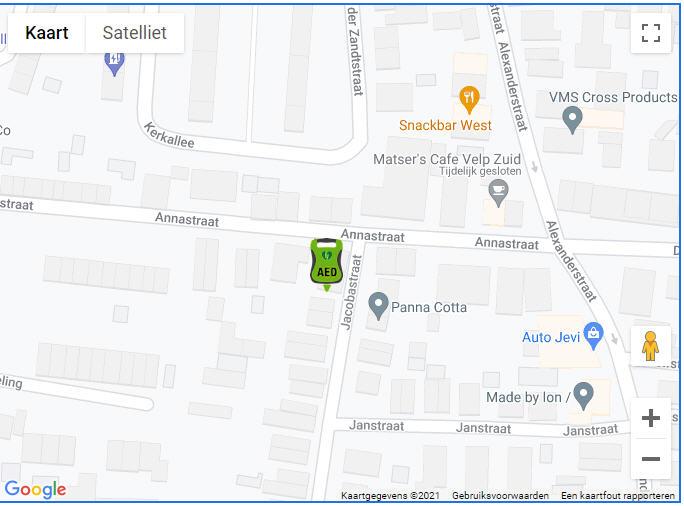Click the EV charging station pin
684x506 pixels.
[x=114, y=64]
